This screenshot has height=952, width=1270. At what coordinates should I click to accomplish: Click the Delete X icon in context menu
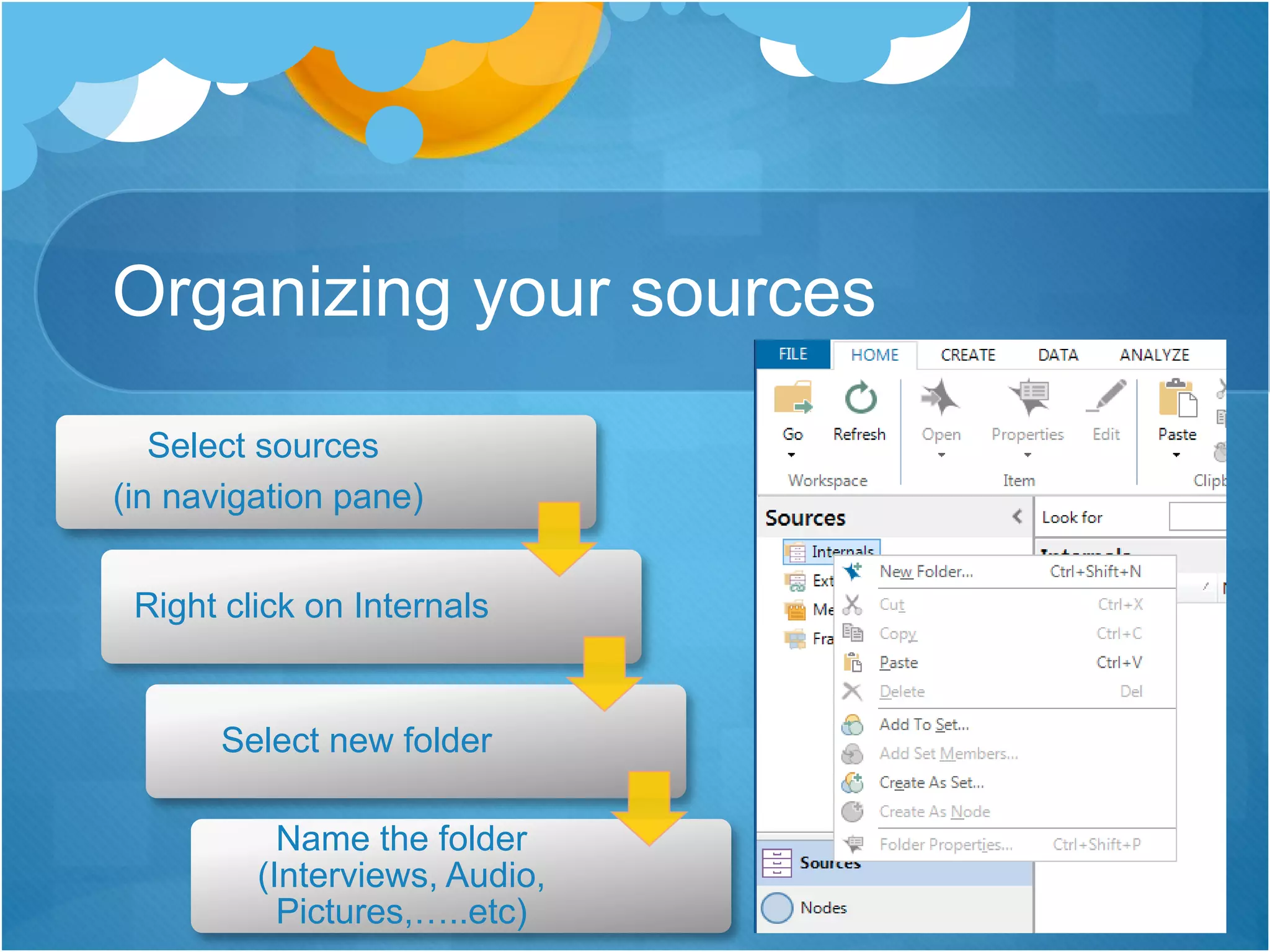853,691
